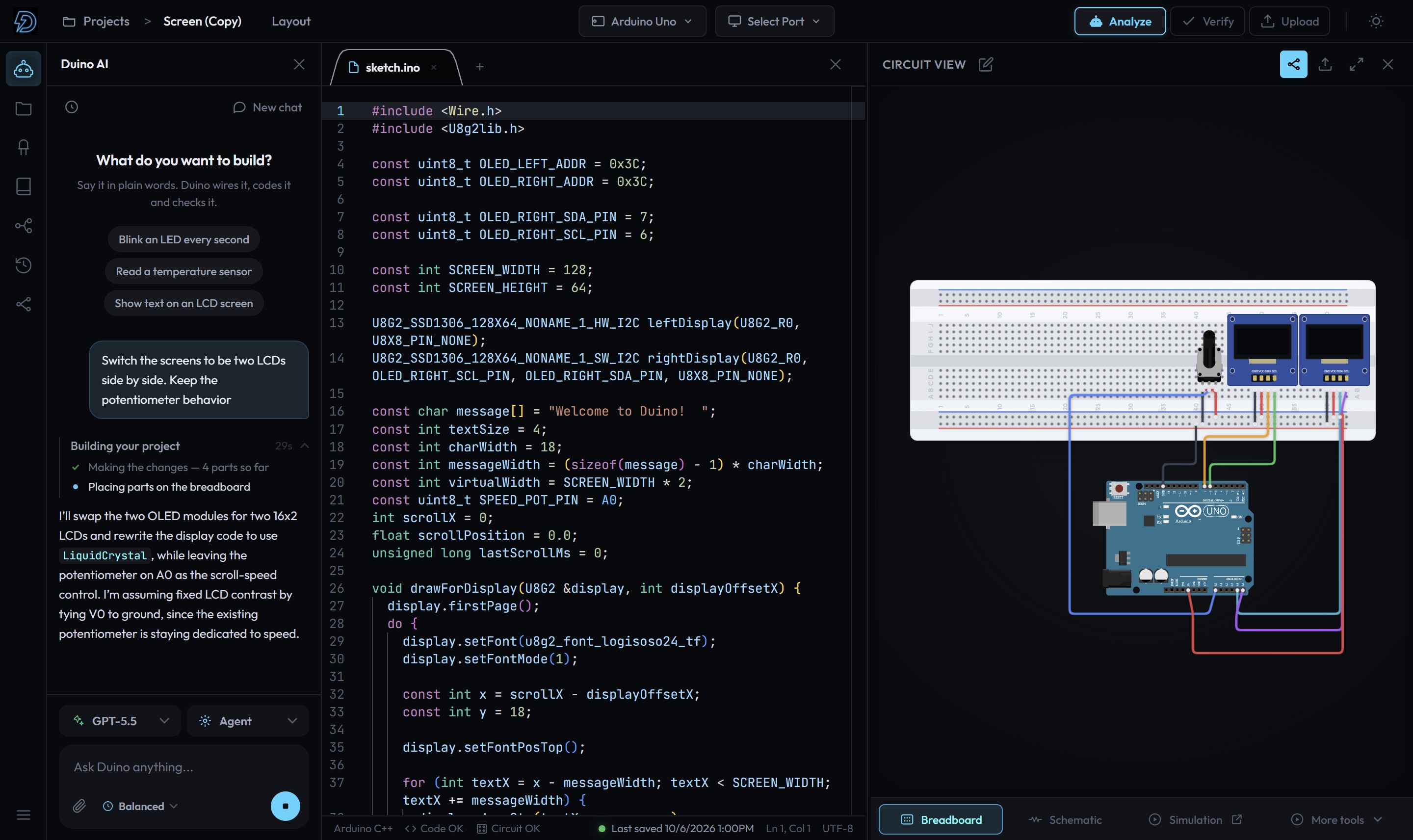
Task: Click the Verify button
Action: click(1207, 21)
